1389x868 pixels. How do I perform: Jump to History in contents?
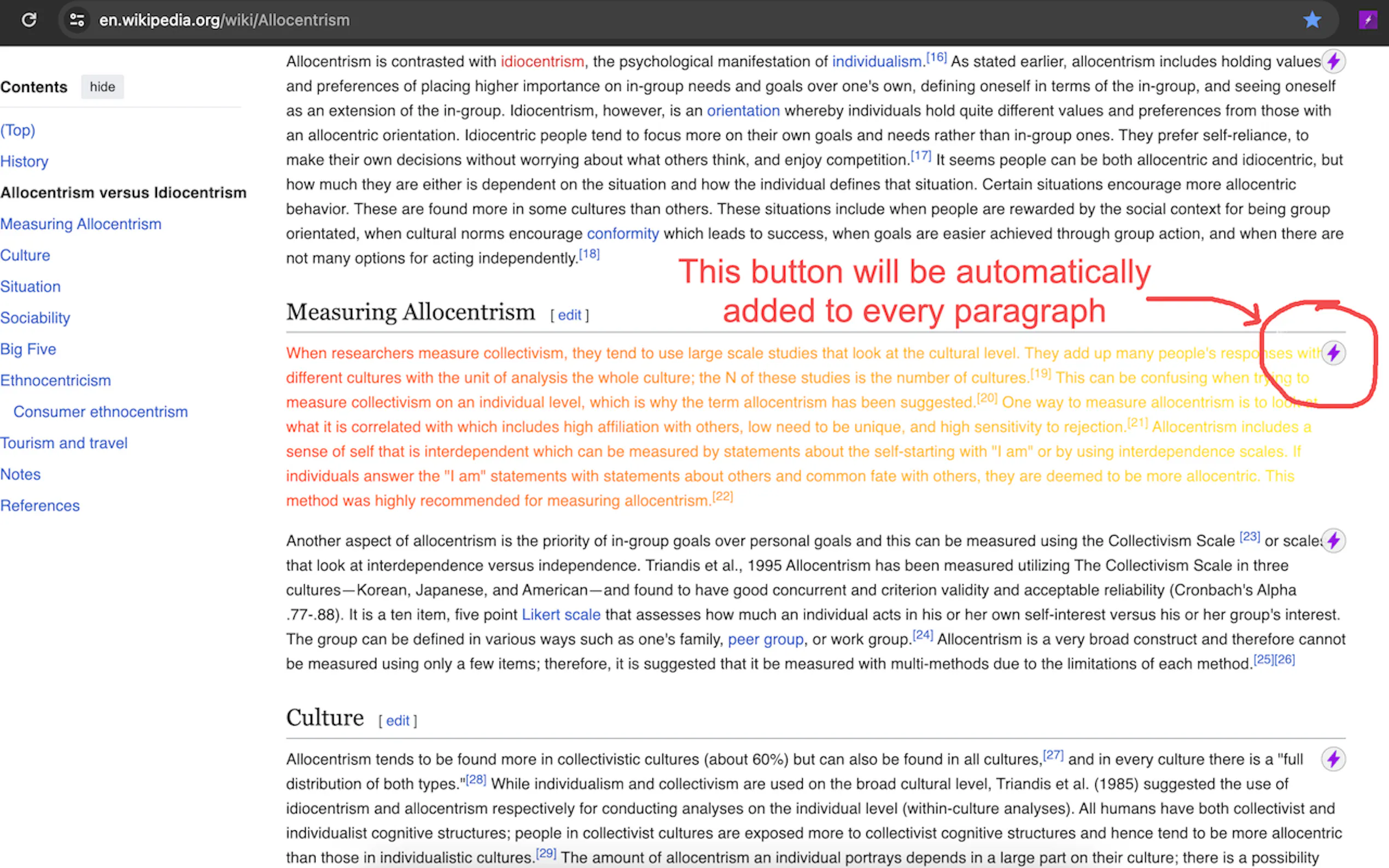24,161
